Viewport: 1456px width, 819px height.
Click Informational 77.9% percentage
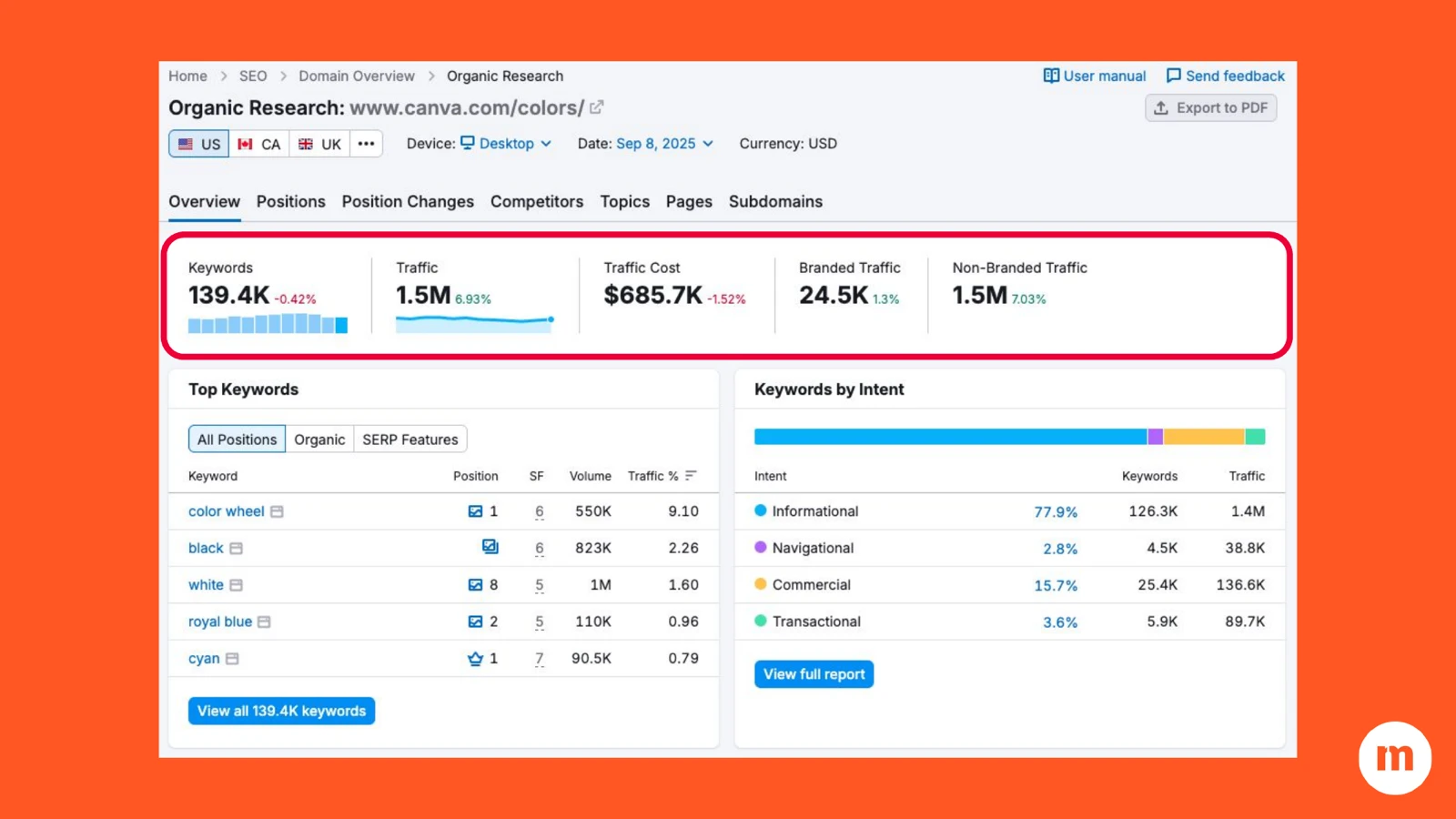1056,512
